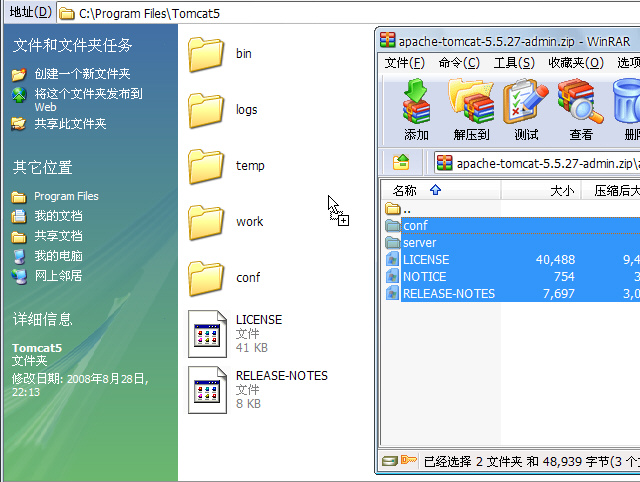Viewport: 640px width, 482px height.
Task: Click the parent ".." folder entry in WinRAR
Action: [398, 209]
